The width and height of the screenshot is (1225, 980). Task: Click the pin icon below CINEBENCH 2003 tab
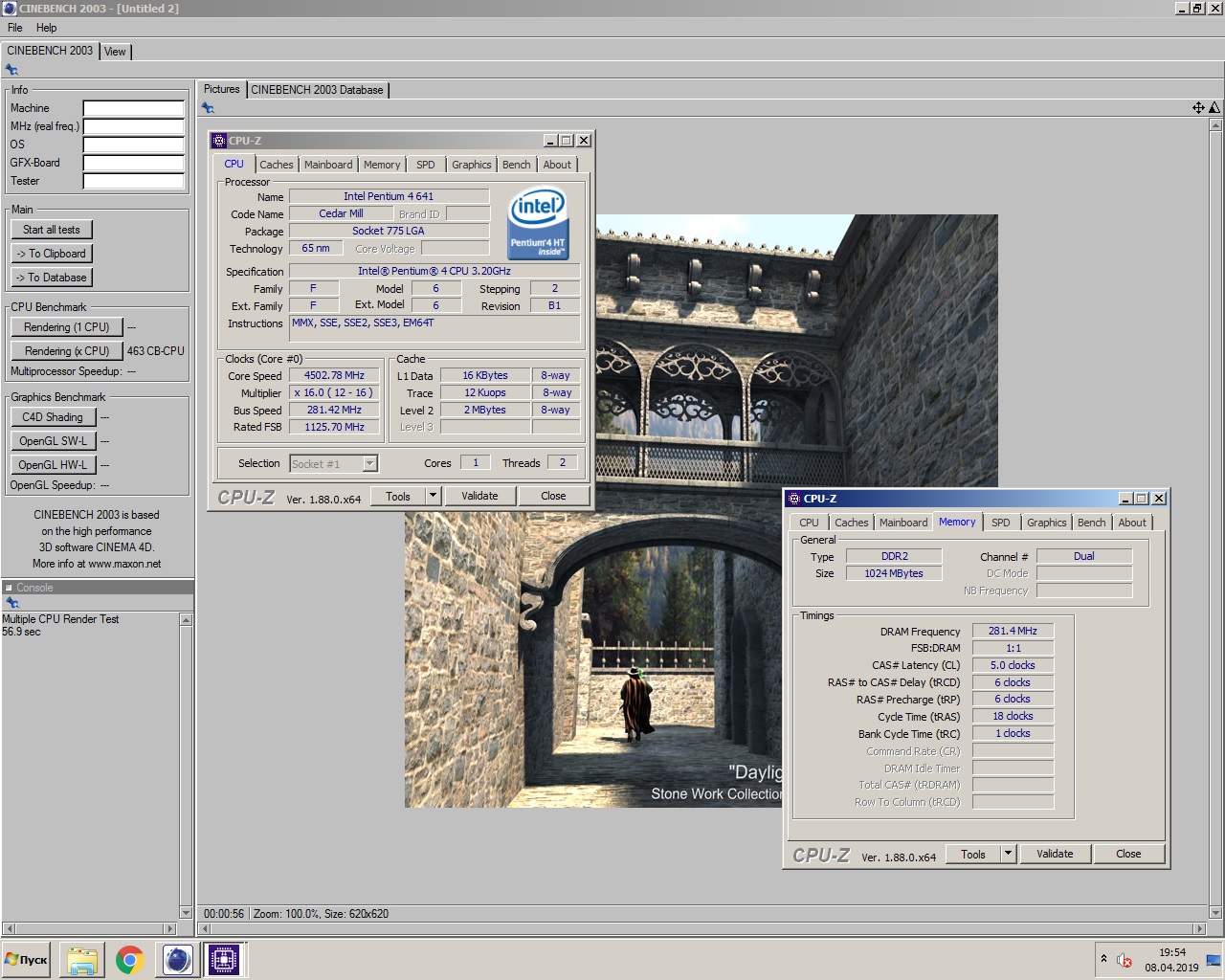click(x=11, y=70)
